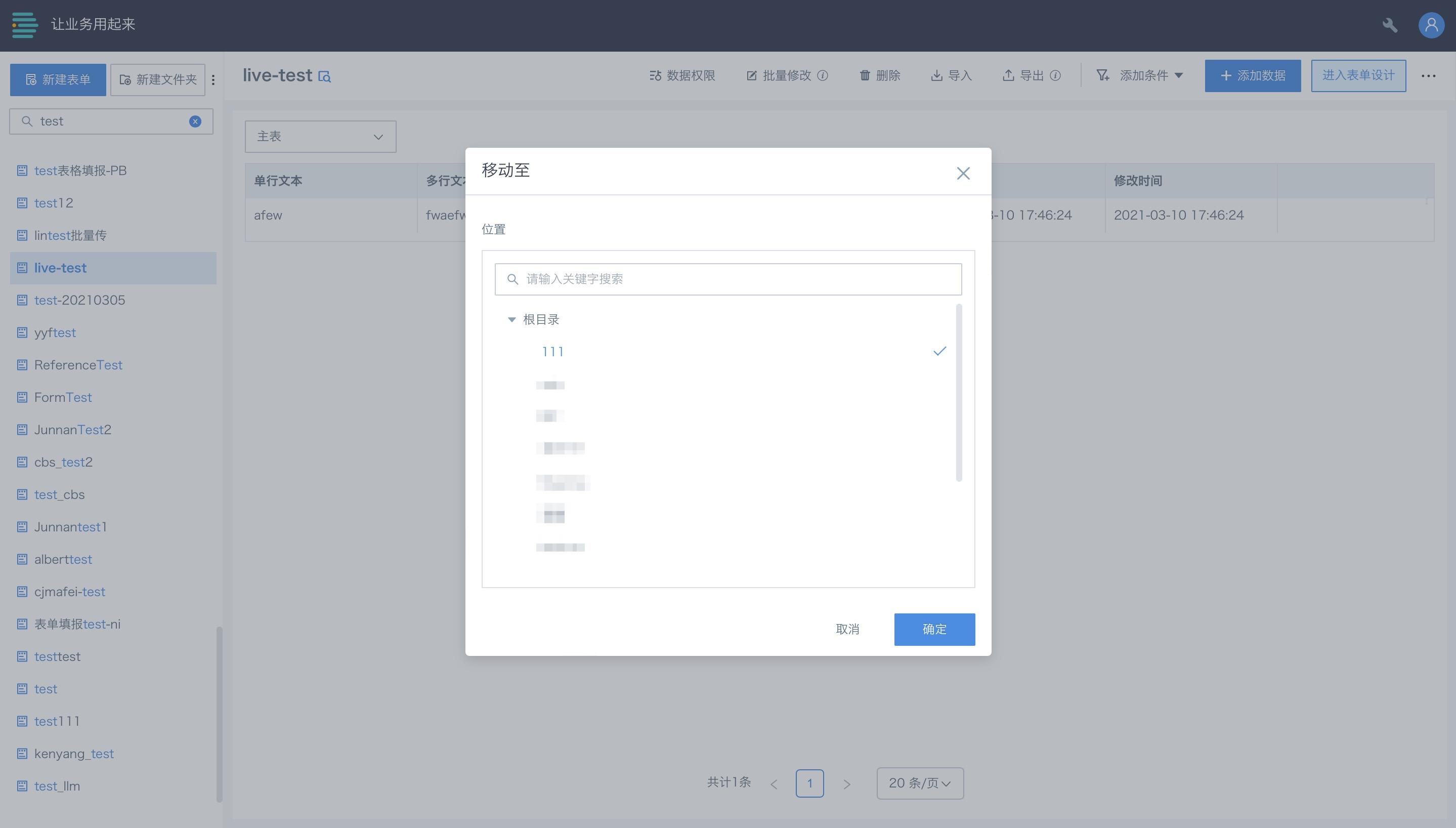Image resolution: width=1456 pixels, height=828 pixels.
Task: Click the dialog keyword search field
Action: 727,279
